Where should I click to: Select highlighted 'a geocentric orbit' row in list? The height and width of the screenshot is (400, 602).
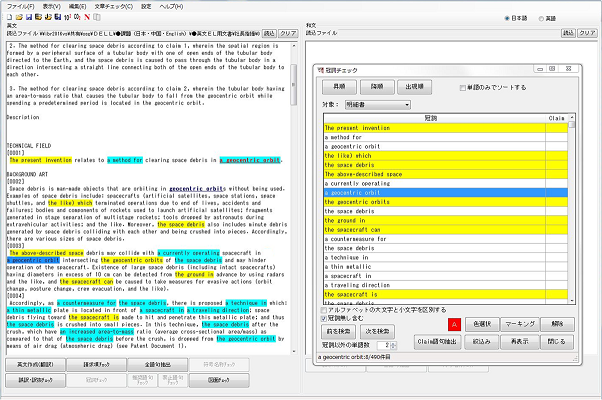[x=446, y=192]
